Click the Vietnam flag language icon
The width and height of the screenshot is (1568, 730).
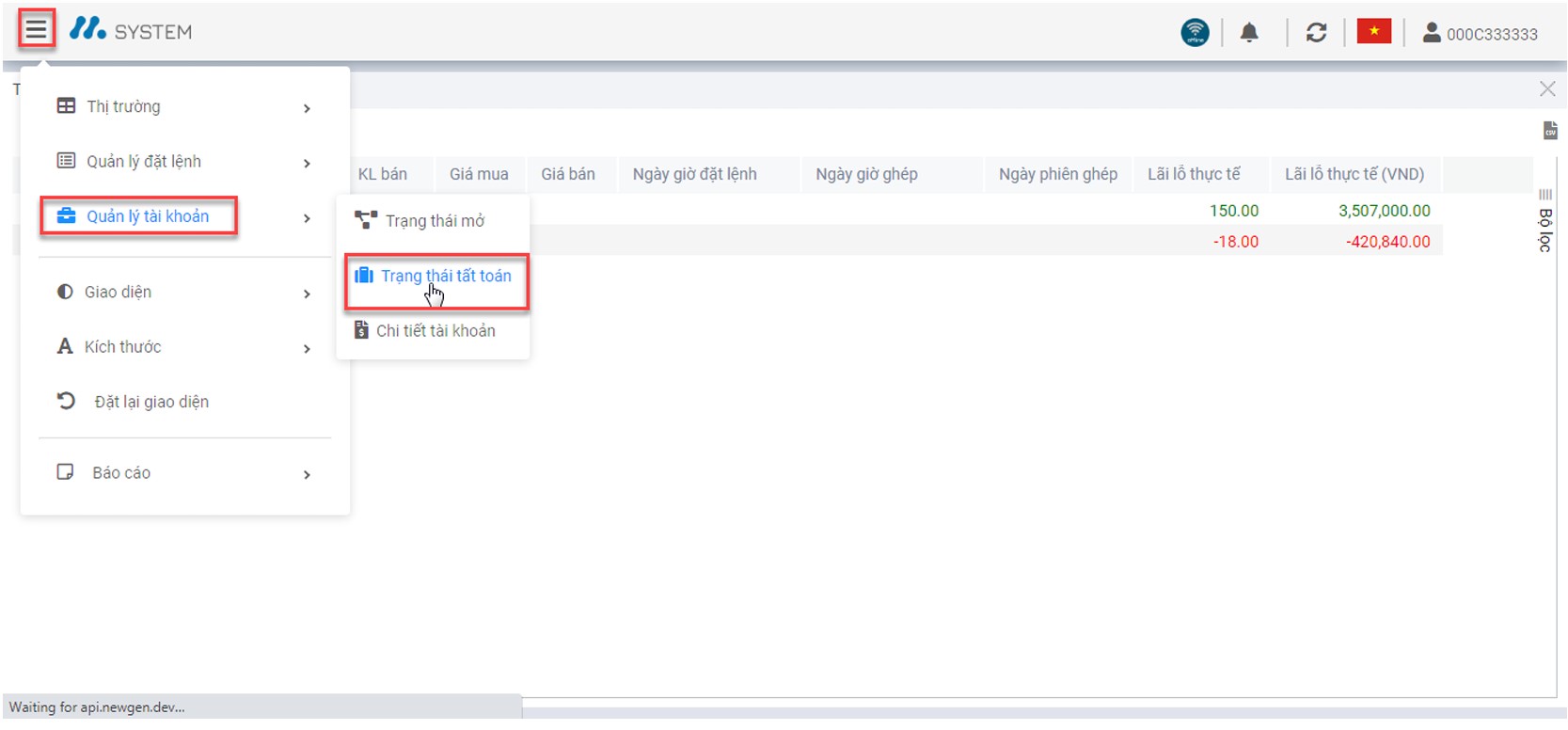(1373, 32)
